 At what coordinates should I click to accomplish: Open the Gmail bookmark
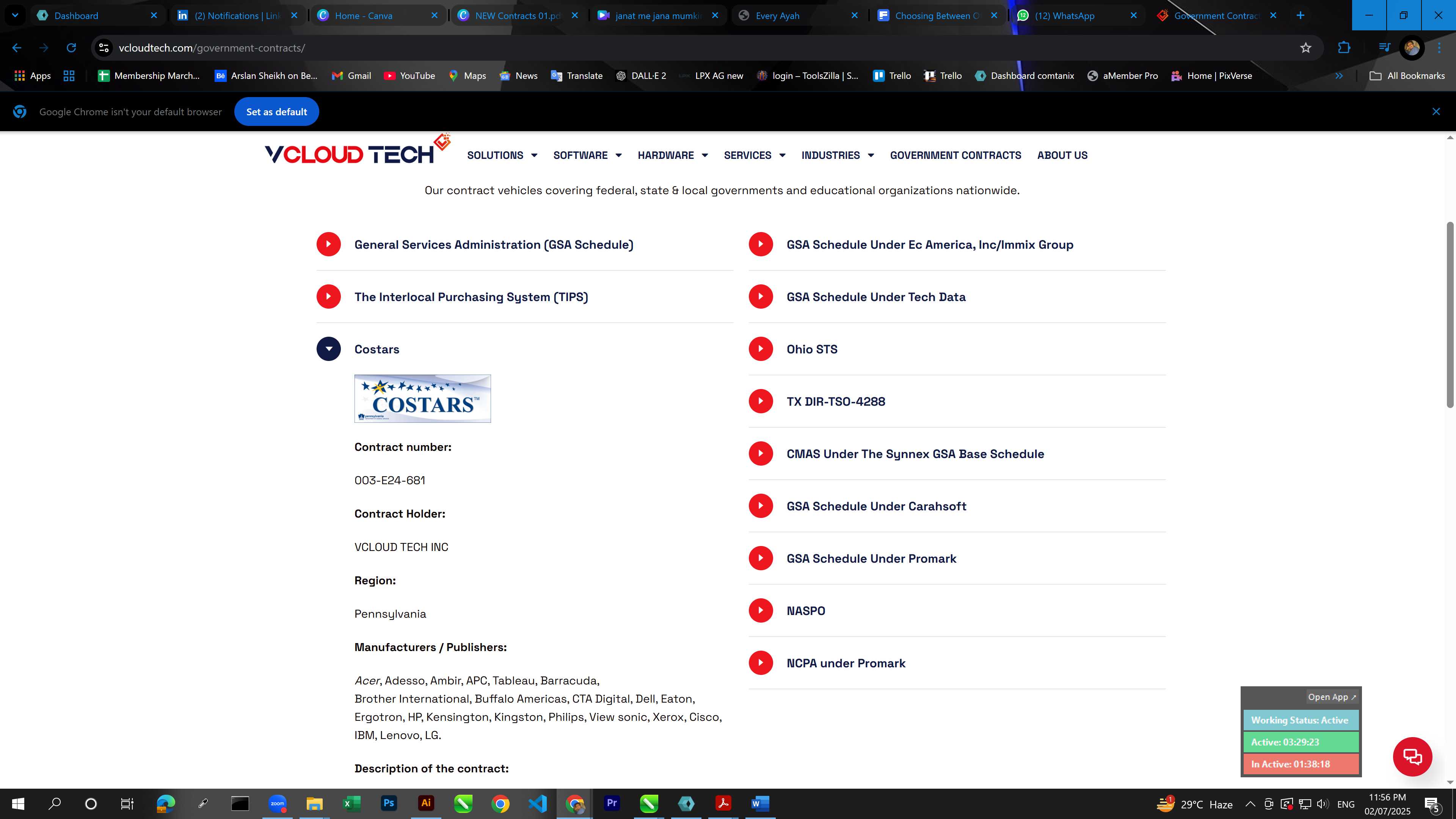pyautogui.click(x=351, y=76)
